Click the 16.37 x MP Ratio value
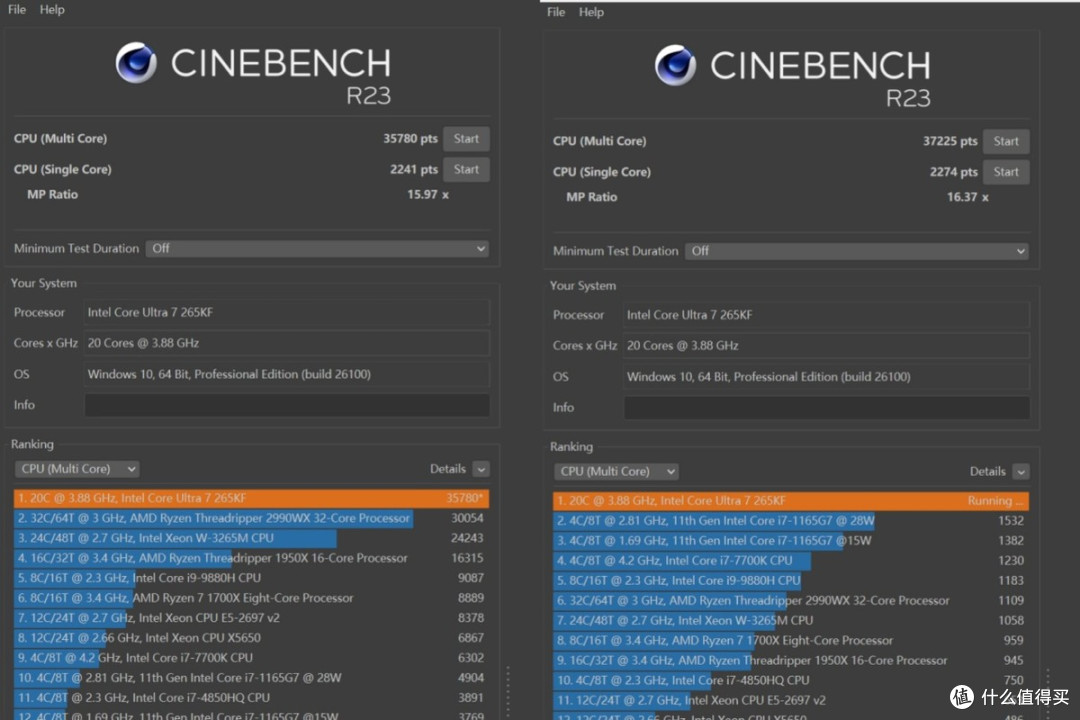The image size is (1080, 720). [x=967, y=198]
